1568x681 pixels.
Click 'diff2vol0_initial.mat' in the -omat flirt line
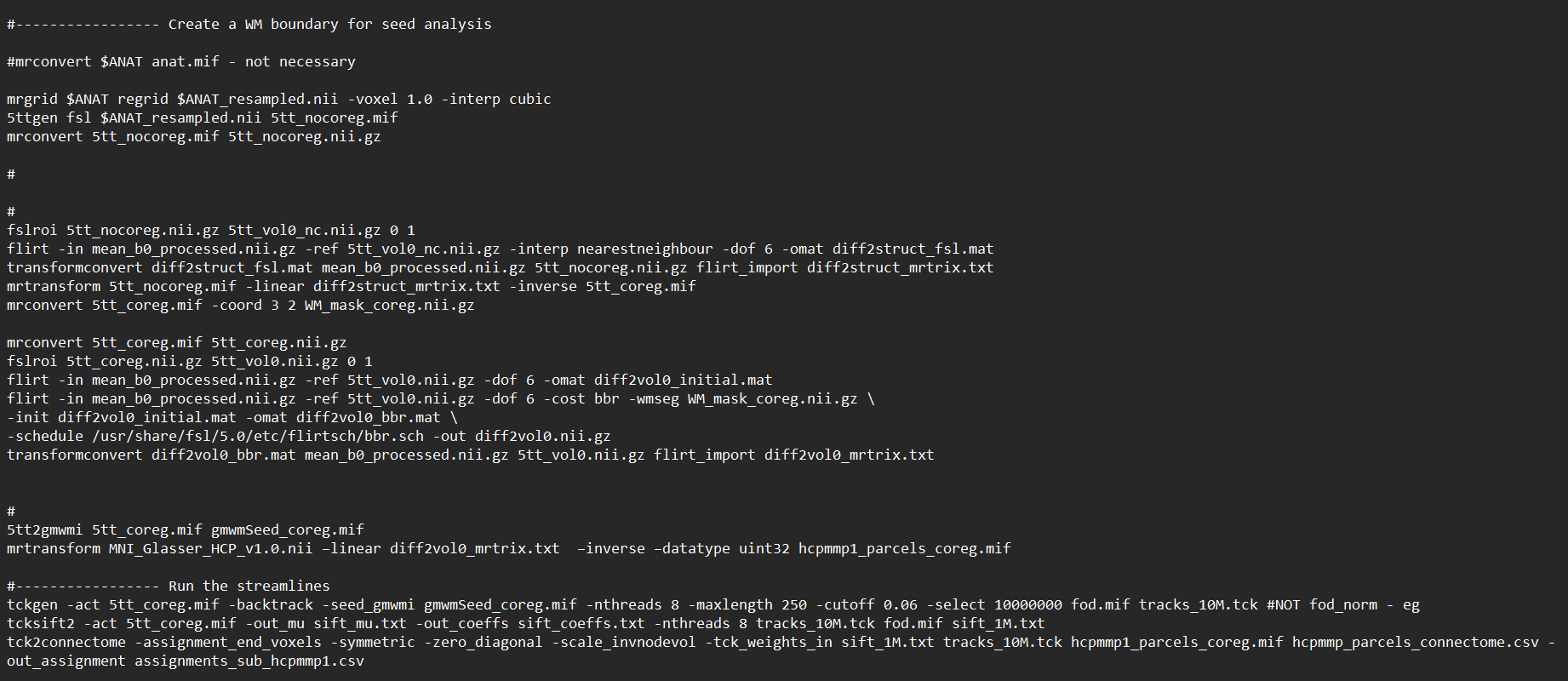[684, 380]
